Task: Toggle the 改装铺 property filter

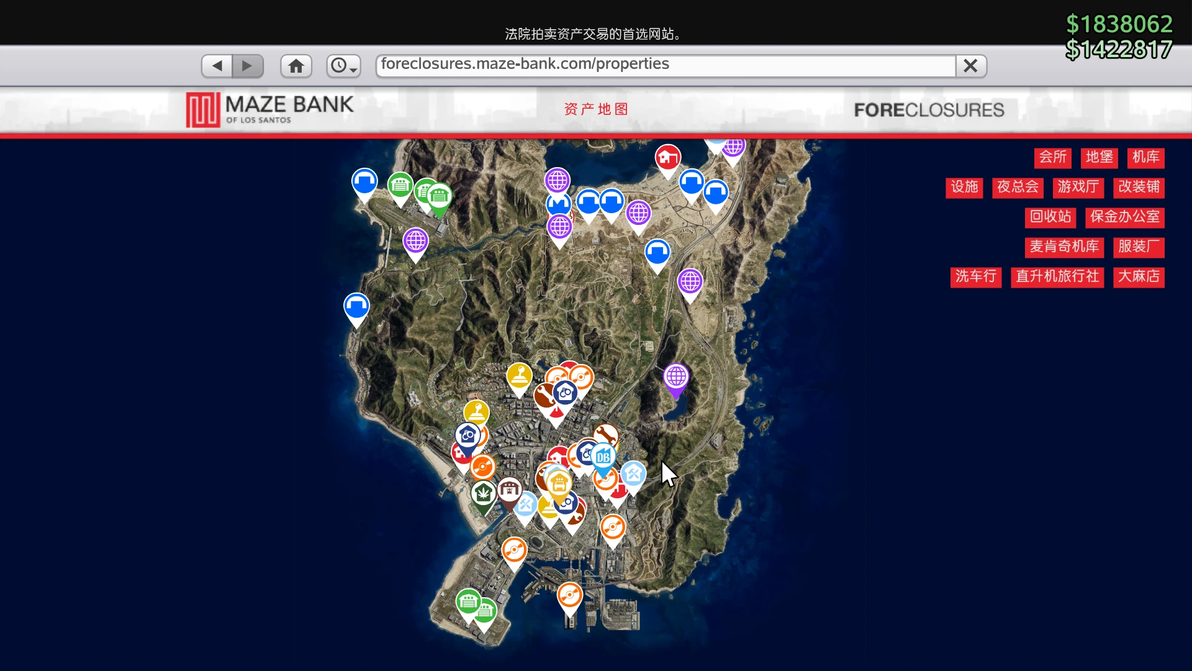Action: (1139, 187)
